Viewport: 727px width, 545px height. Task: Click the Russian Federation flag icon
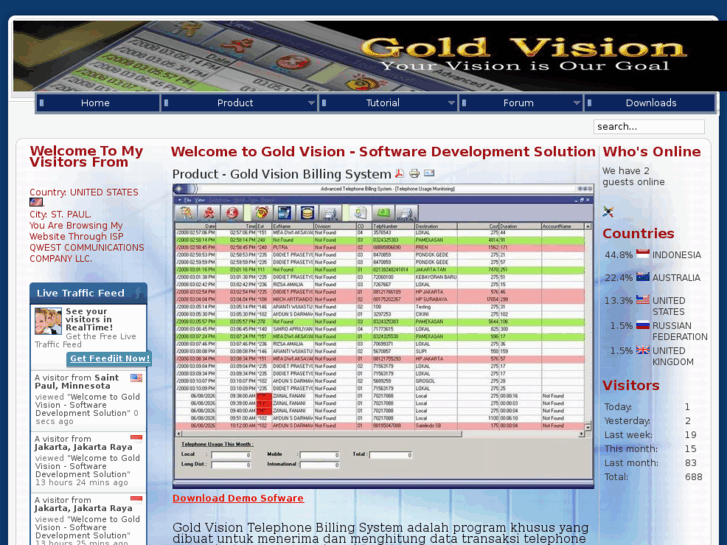pyautogui.click(x=643, y=325)
